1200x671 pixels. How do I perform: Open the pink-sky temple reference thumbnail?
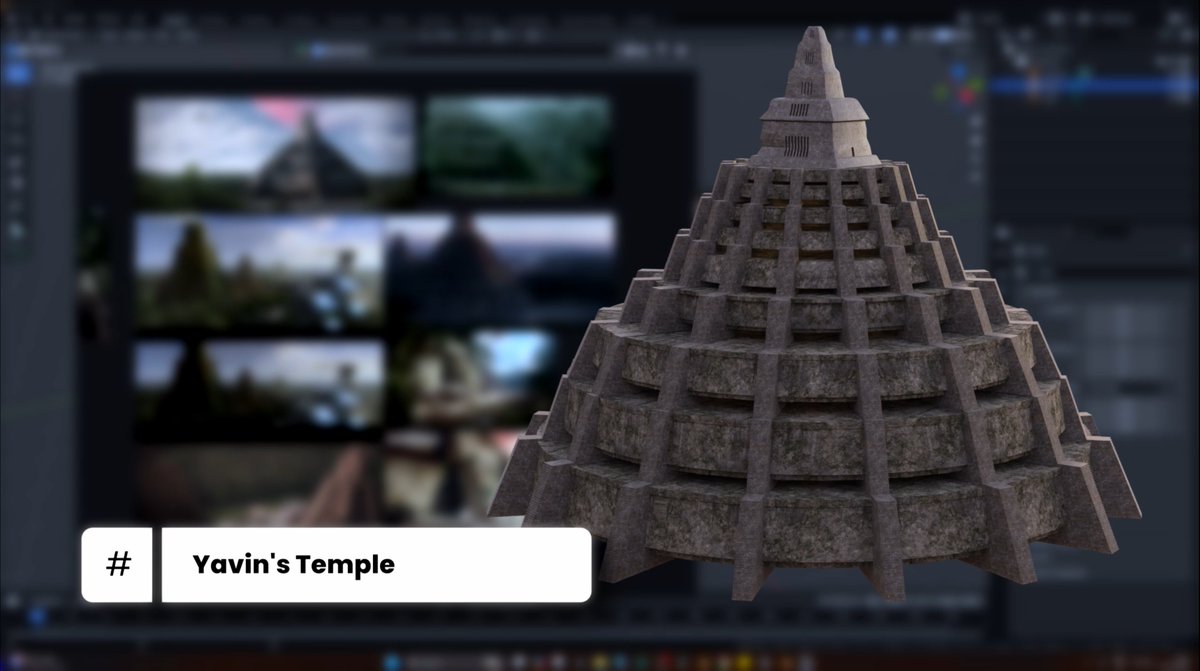(x=275, y=150)
